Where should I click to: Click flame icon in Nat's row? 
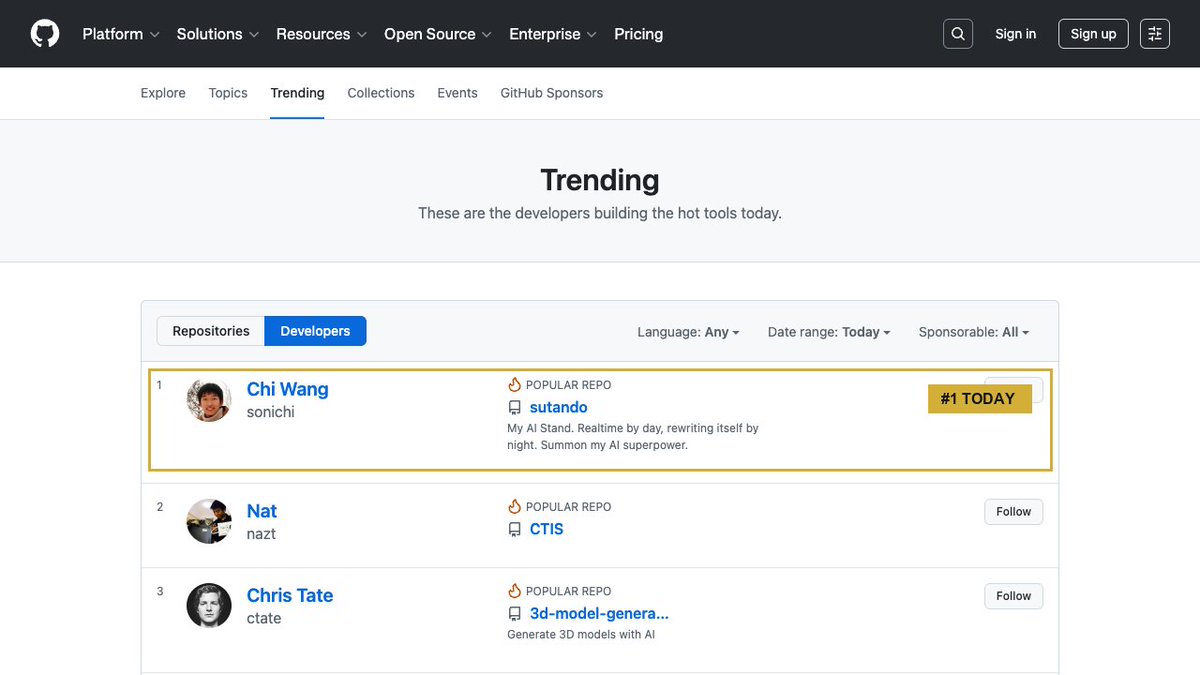pos(515,507)
